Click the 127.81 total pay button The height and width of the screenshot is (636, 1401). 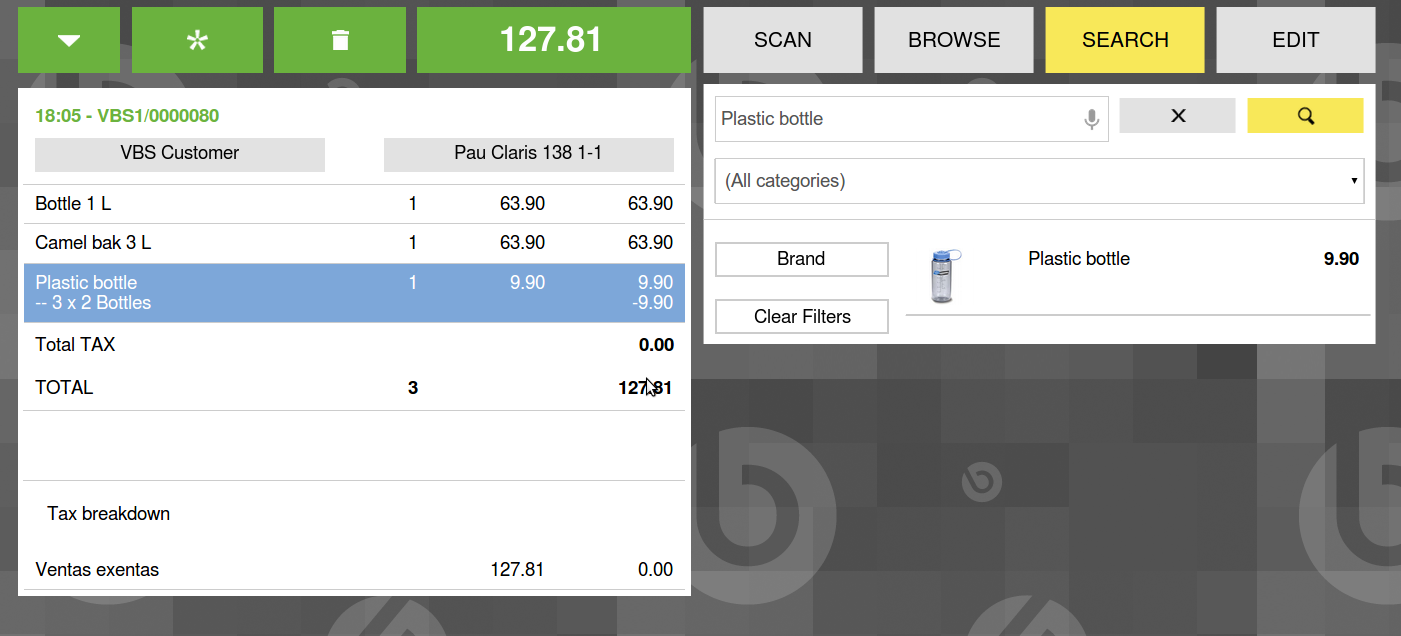[552, 40]
